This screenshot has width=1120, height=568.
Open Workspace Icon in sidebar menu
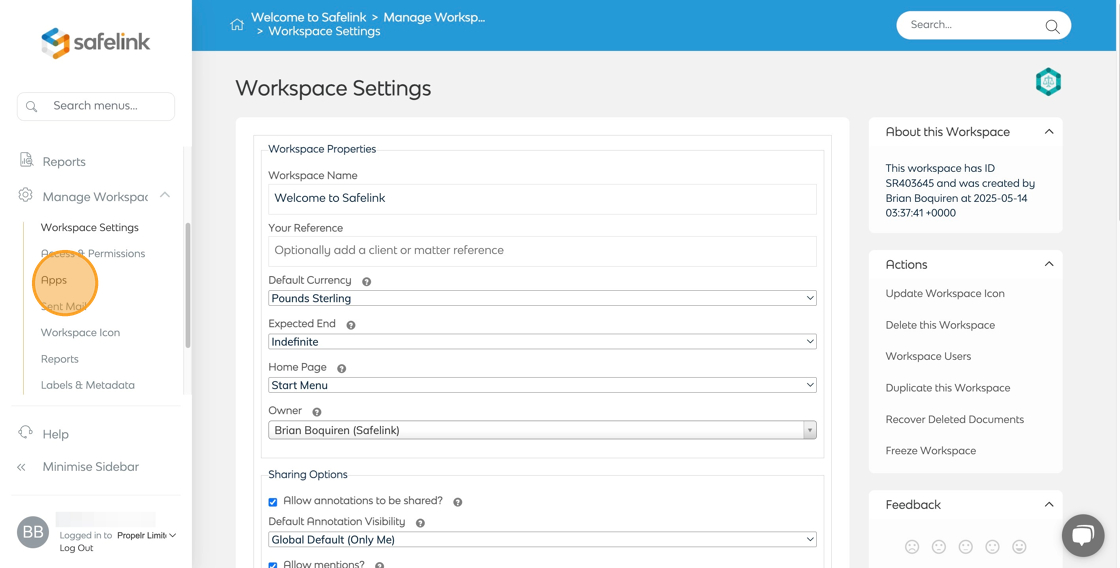pyautogui.click(x=80, y=332)
